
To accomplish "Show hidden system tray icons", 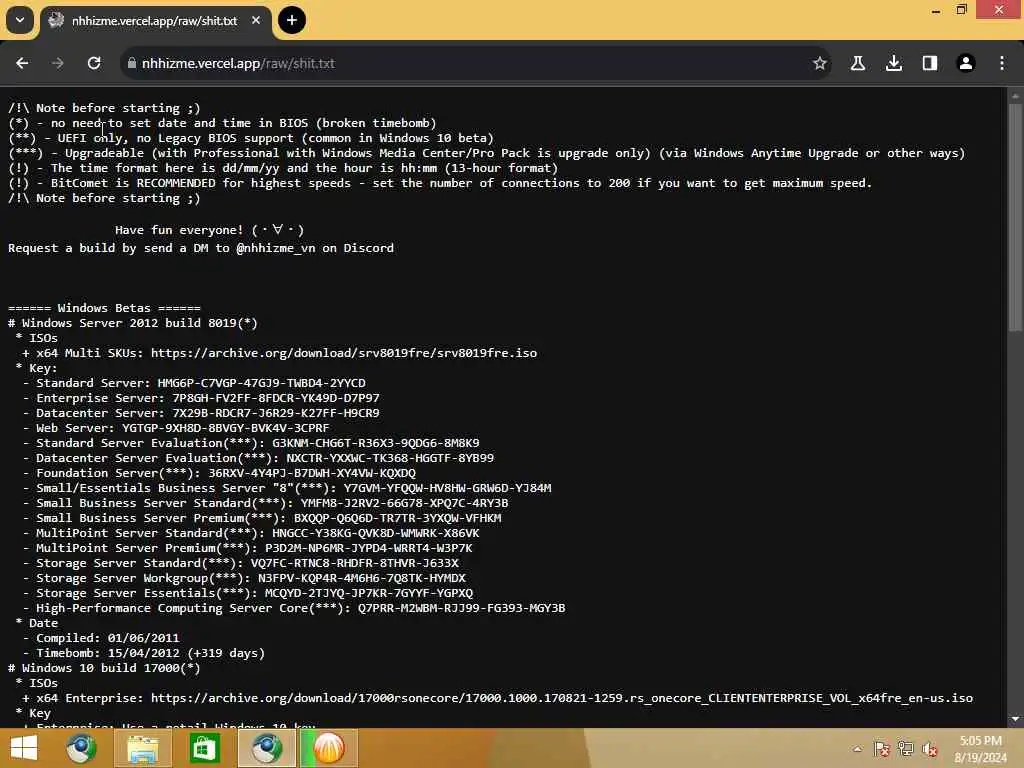I will click(857, 749).
